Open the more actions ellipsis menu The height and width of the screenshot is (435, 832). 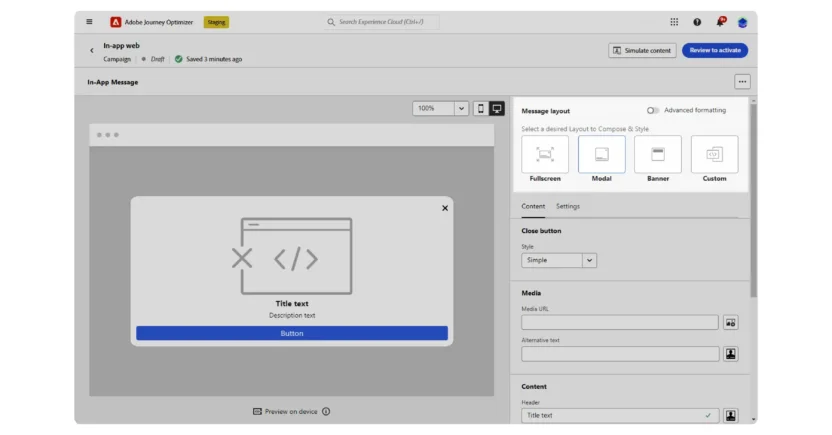click(741, 82)
